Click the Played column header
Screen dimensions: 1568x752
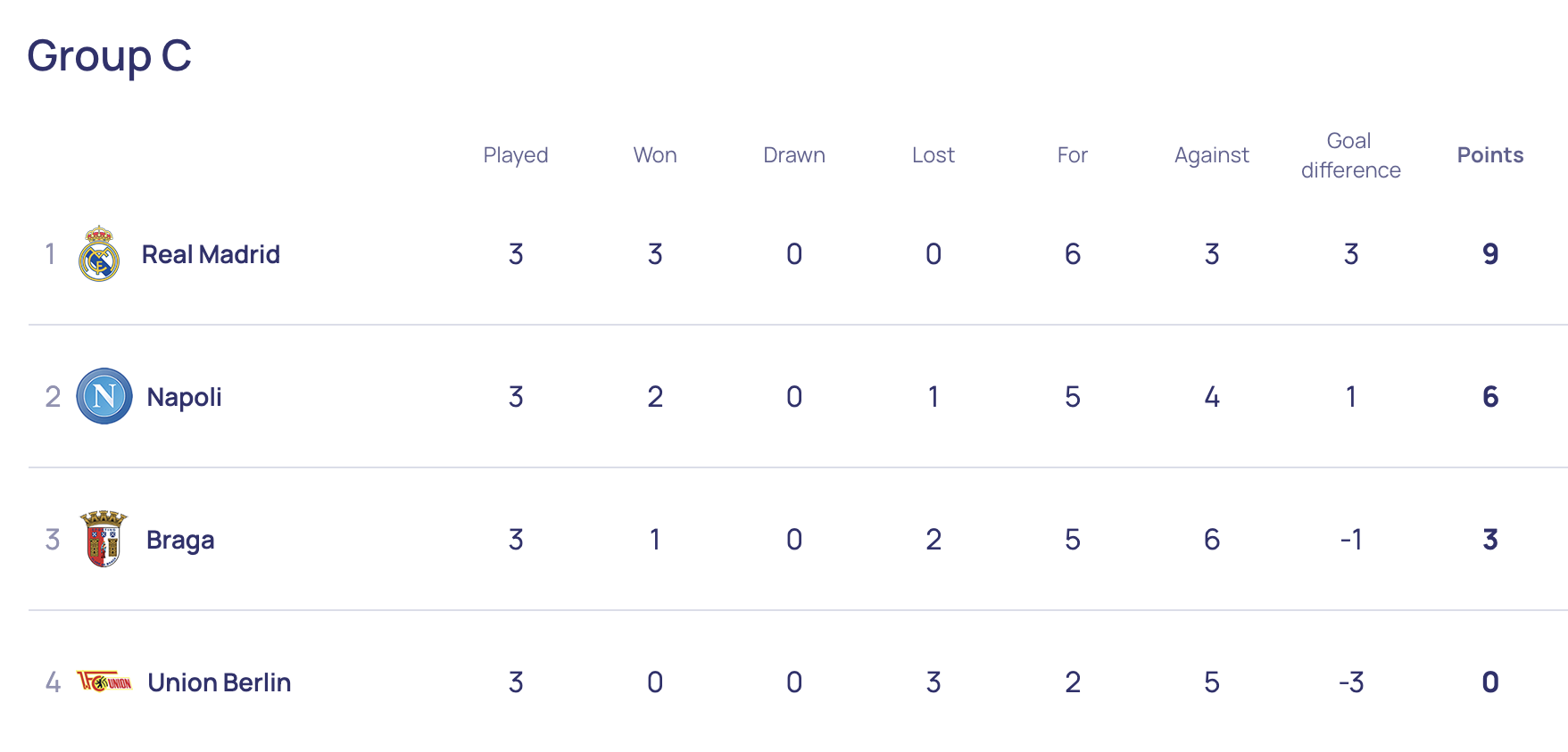[516, 155]
